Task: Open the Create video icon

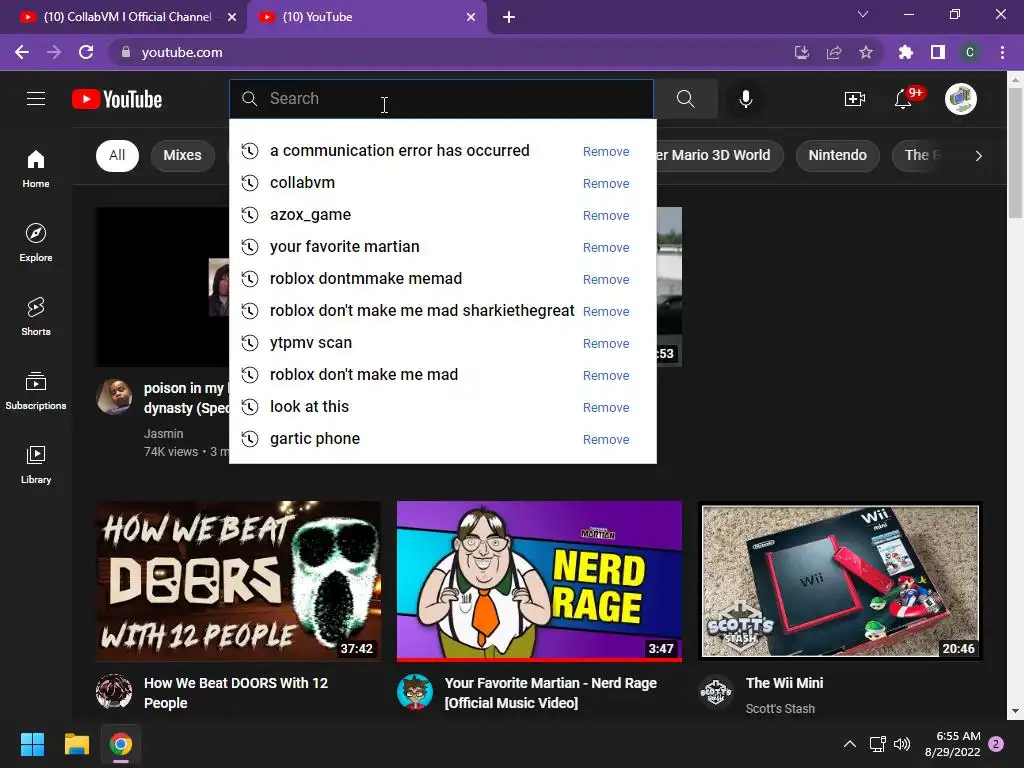Action: [854, 99]
